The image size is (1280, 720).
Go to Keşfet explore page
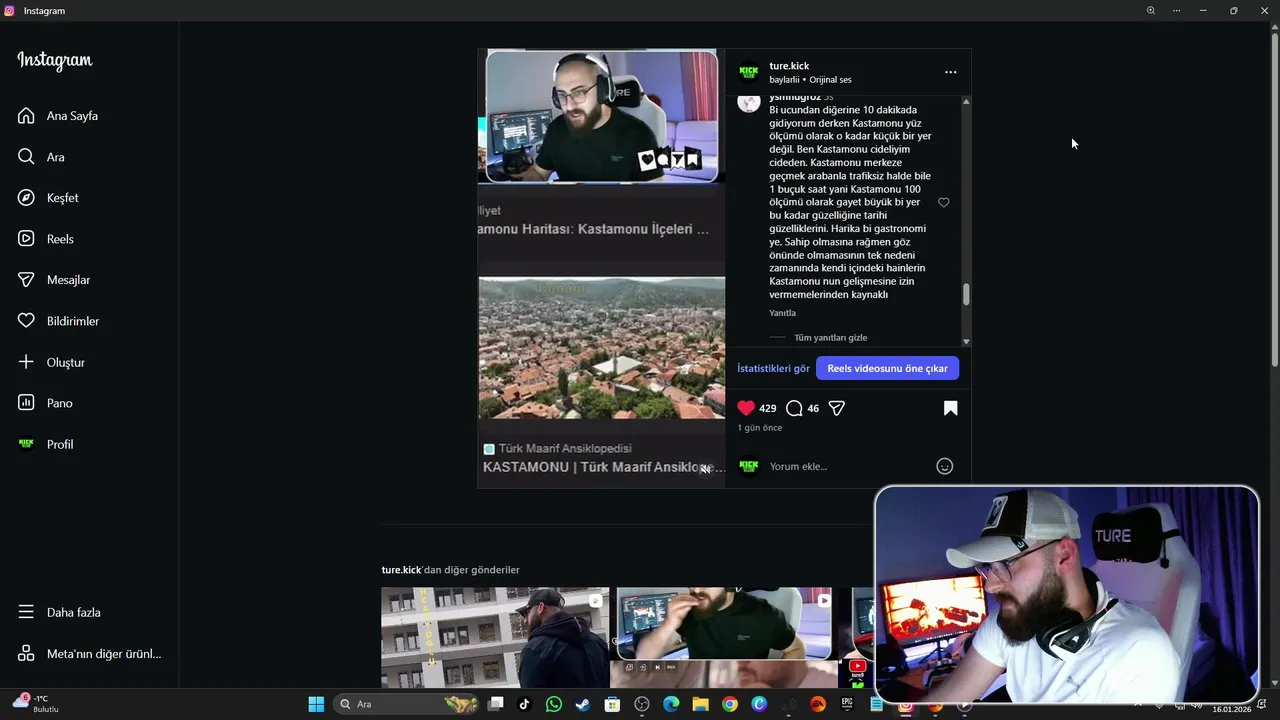(48, 198)
